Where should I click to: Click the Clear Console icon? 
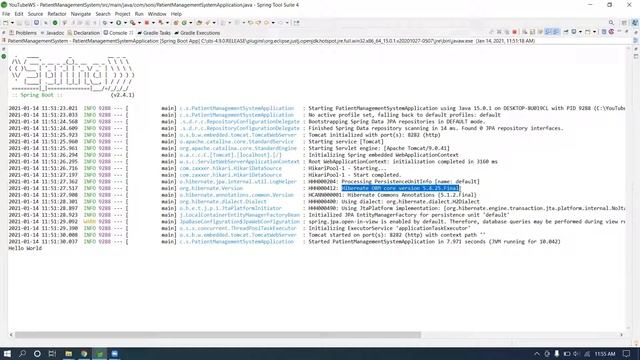tap(525, 32)
